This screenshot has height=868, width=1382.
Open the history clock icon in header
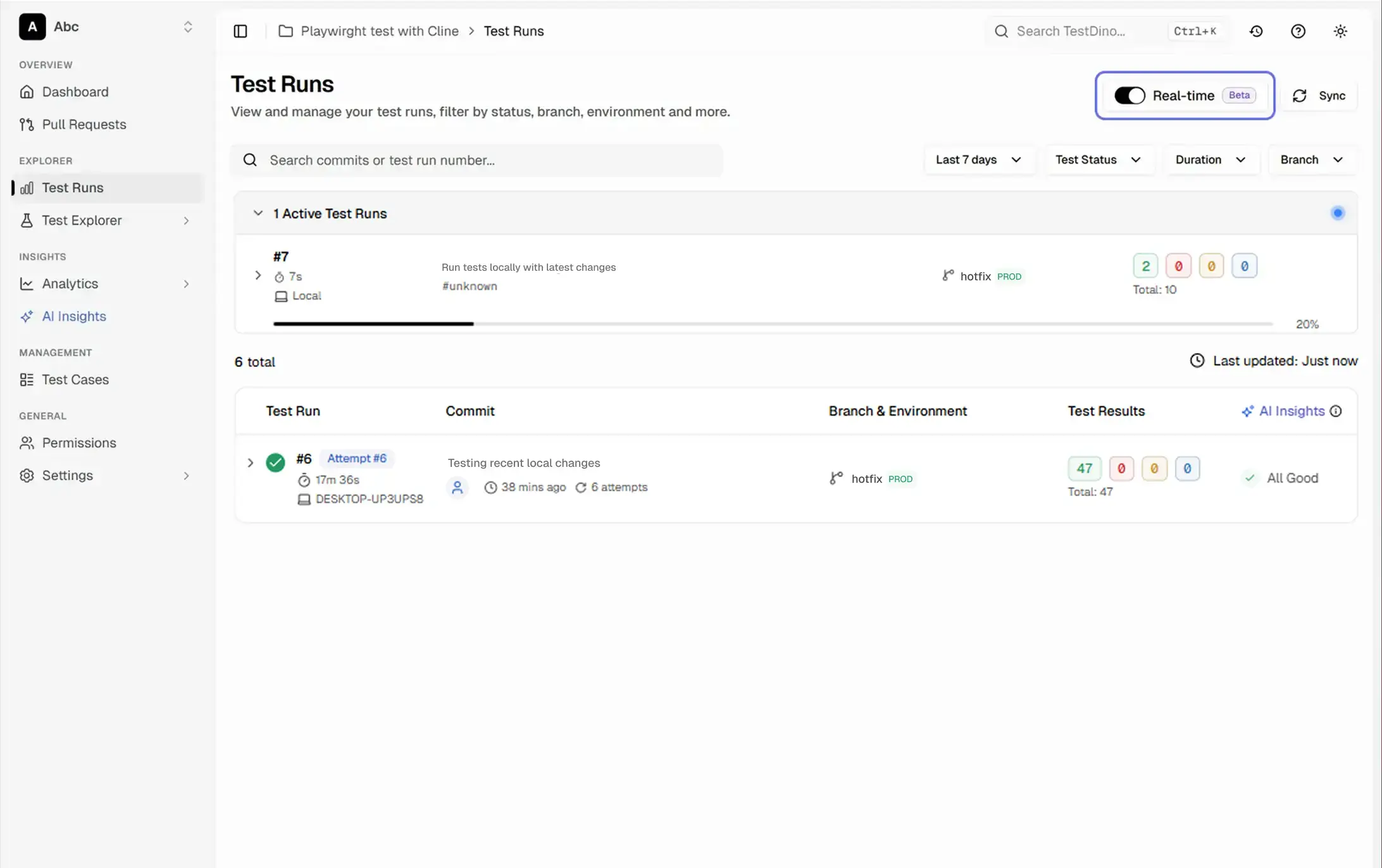(1256, 31)
